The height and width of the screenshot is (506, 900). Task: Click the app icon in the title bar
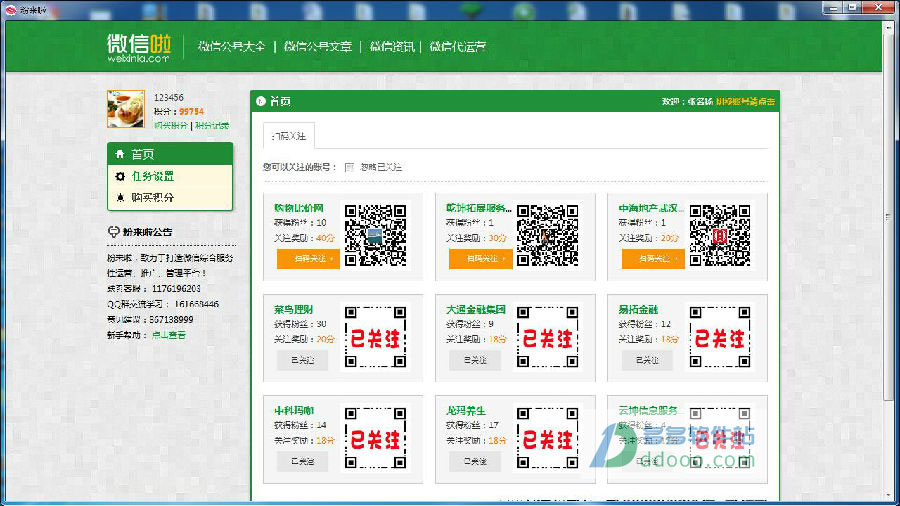tap(10, 10)
